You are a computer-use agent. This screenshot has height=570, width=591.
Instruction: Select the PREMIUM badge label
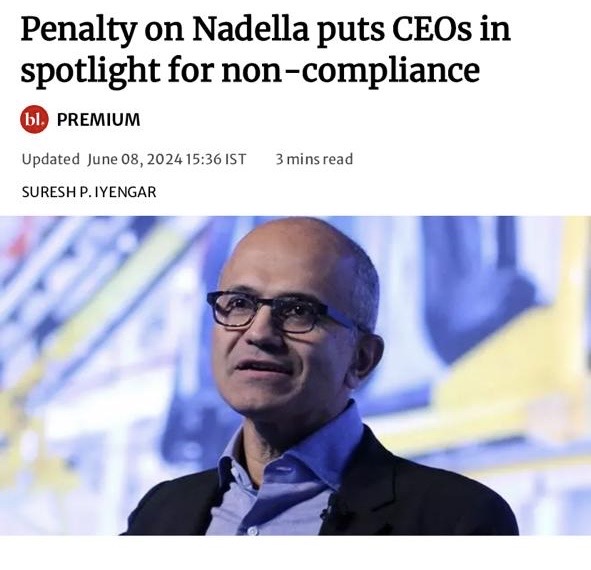[98, 120]
